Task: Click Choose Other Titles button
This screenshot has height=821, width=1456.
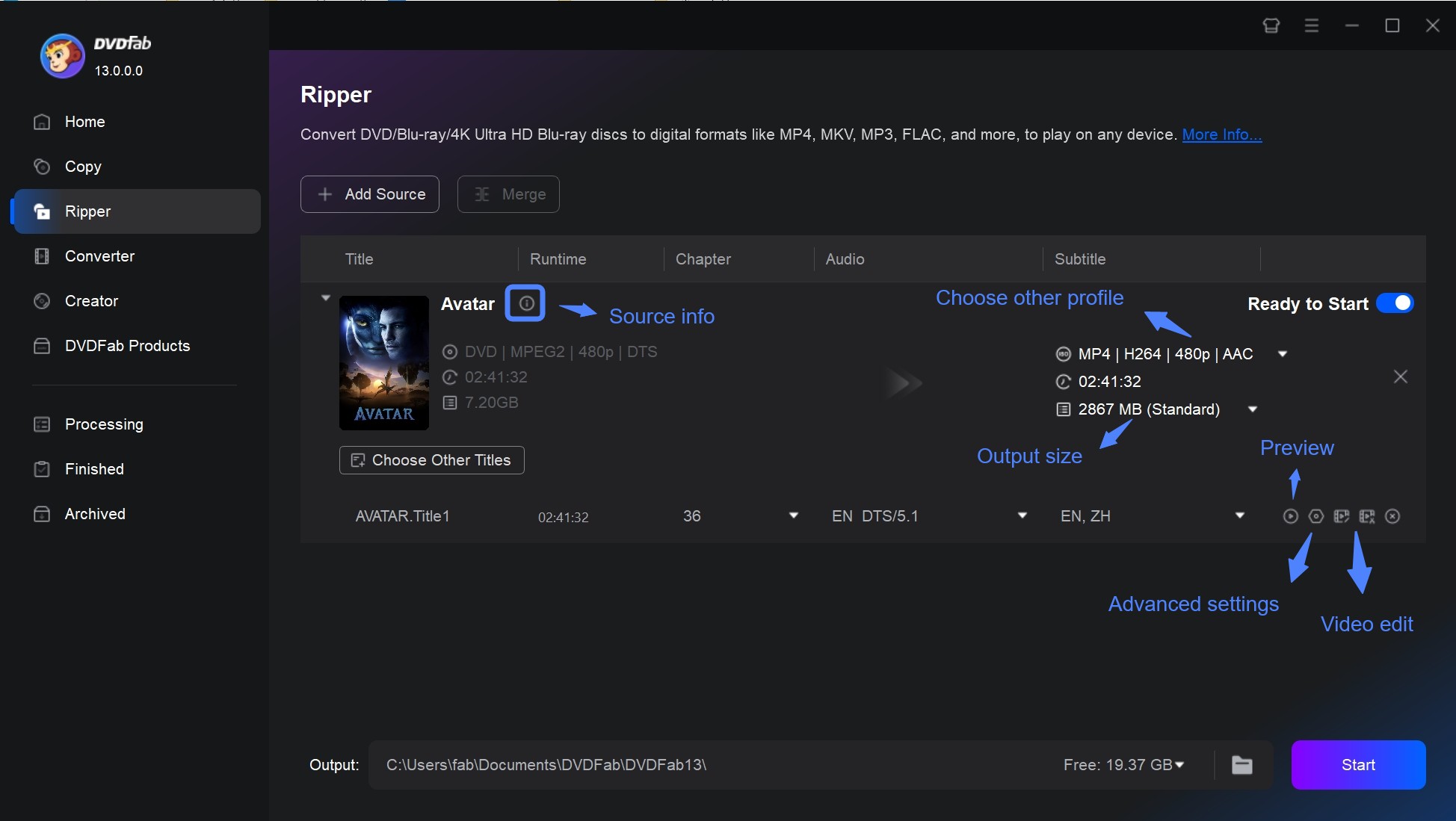Action: pyautogui.click(x=432, y=460)
